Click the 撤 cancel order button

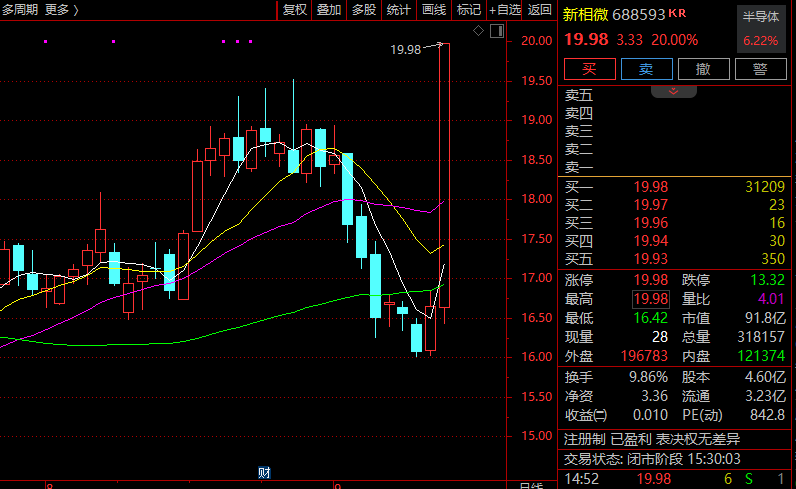[x=703, y=69]
